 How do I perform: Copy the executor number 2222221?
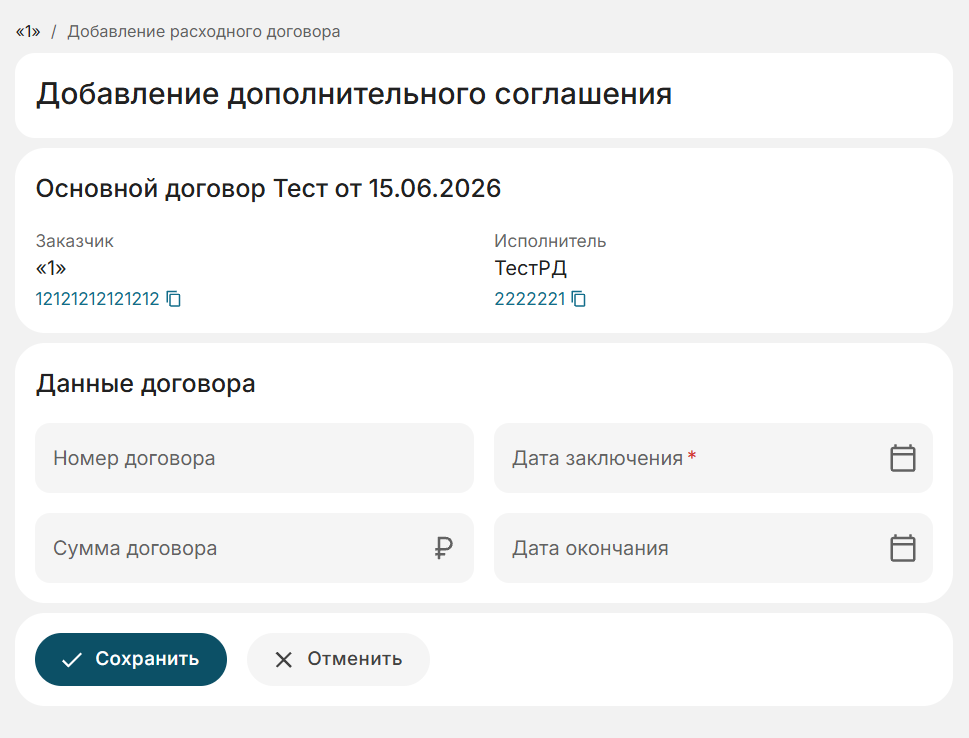pos(579,299)
